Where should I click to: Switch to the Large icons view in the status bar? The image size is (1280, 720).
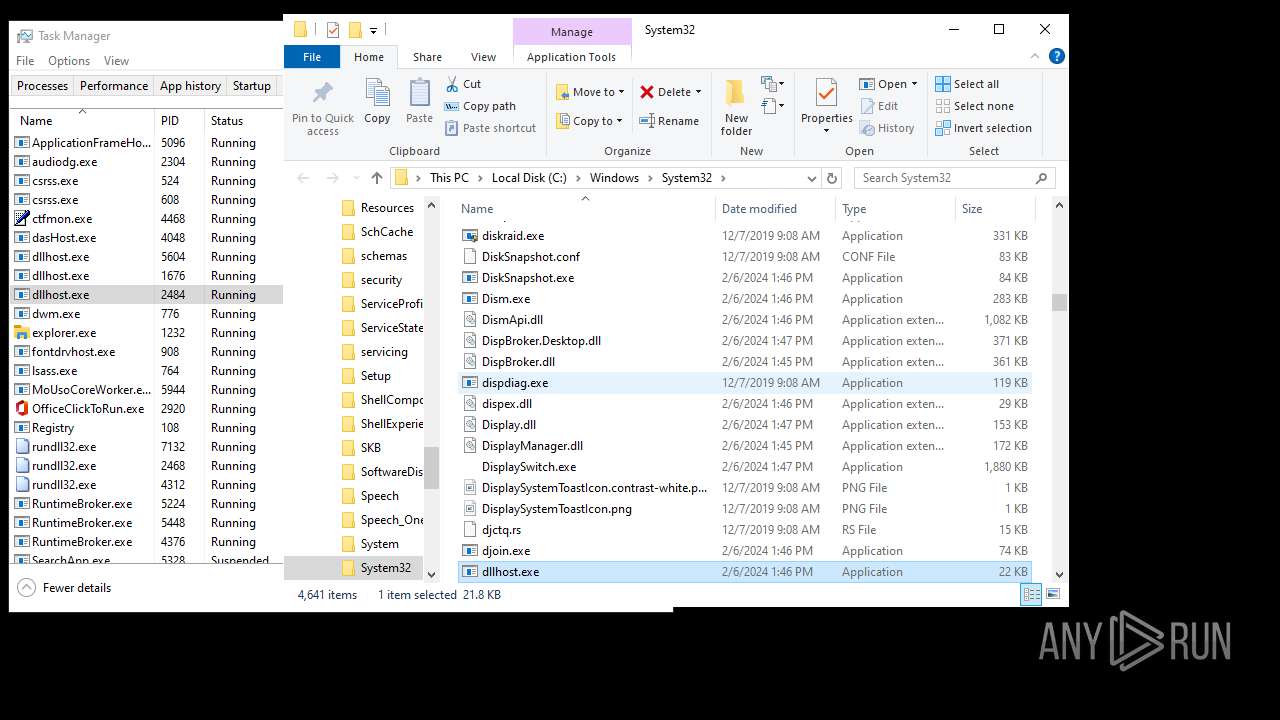tap(1052, 594)
